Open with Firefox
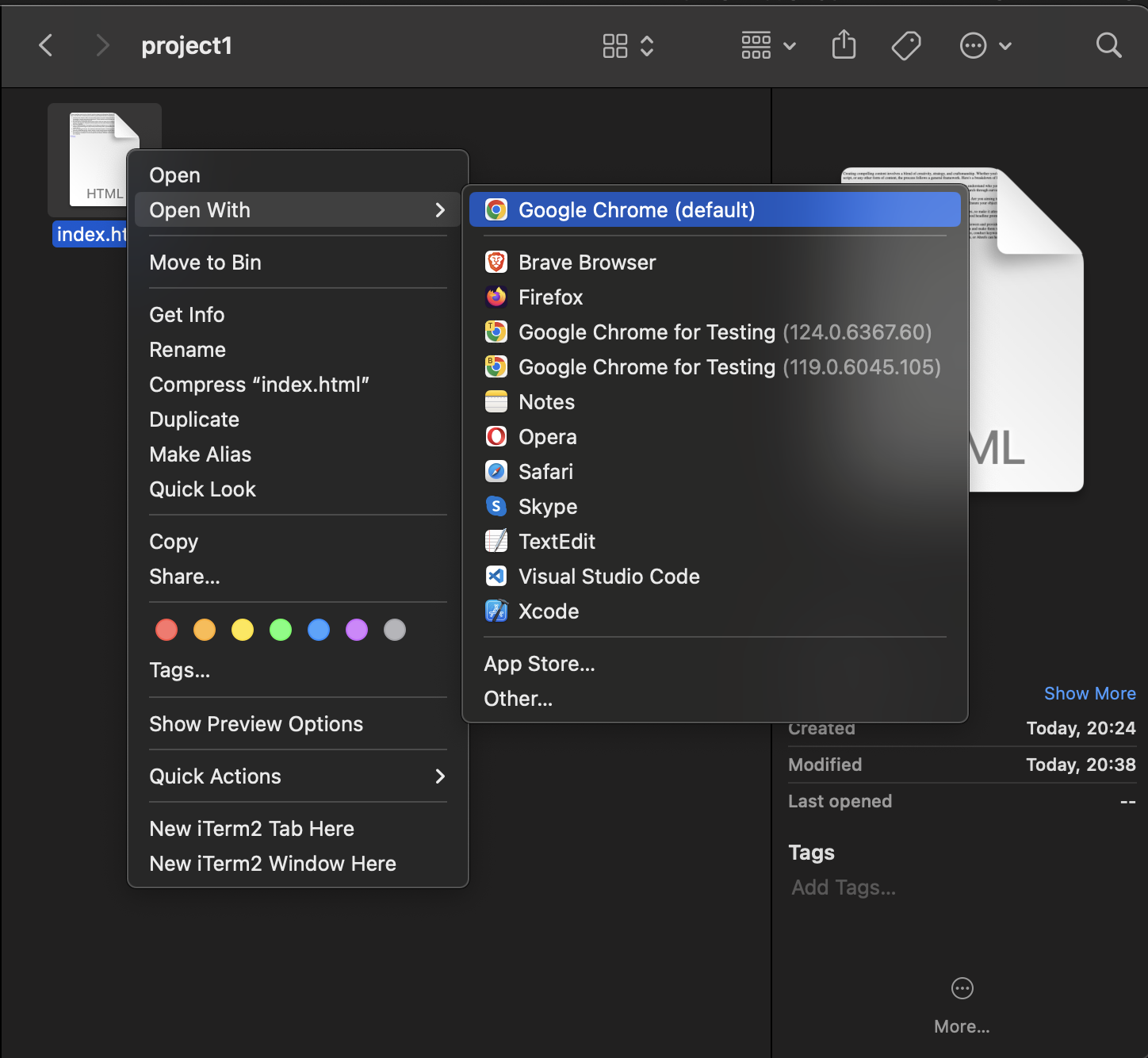Screen dimensions: 1148x1058 pyautogui.click(x=715, y=297)
